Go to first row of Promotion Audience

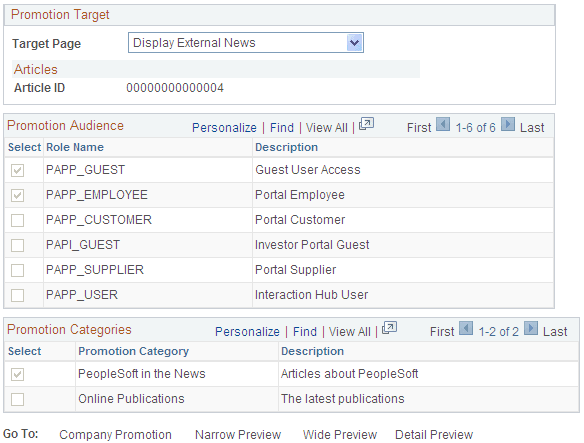point(419,128)
